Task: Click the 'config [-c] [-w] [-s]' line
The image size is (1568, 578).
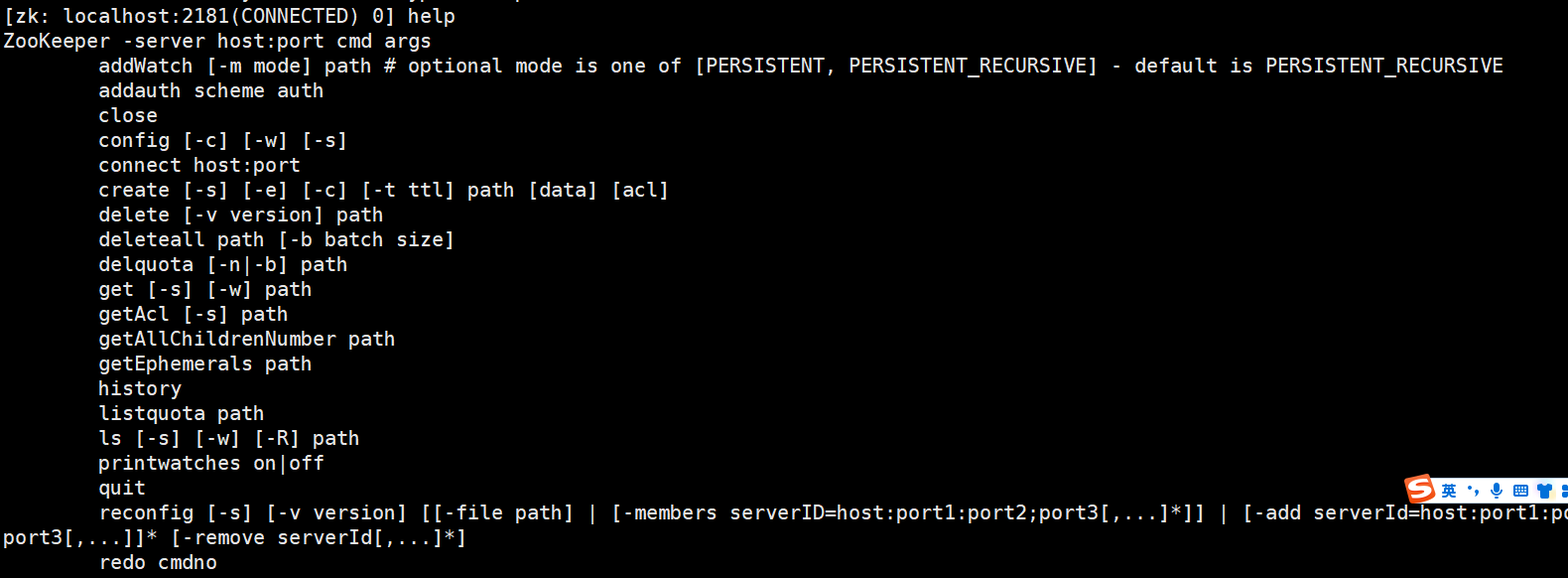Action: click(222, 141)
